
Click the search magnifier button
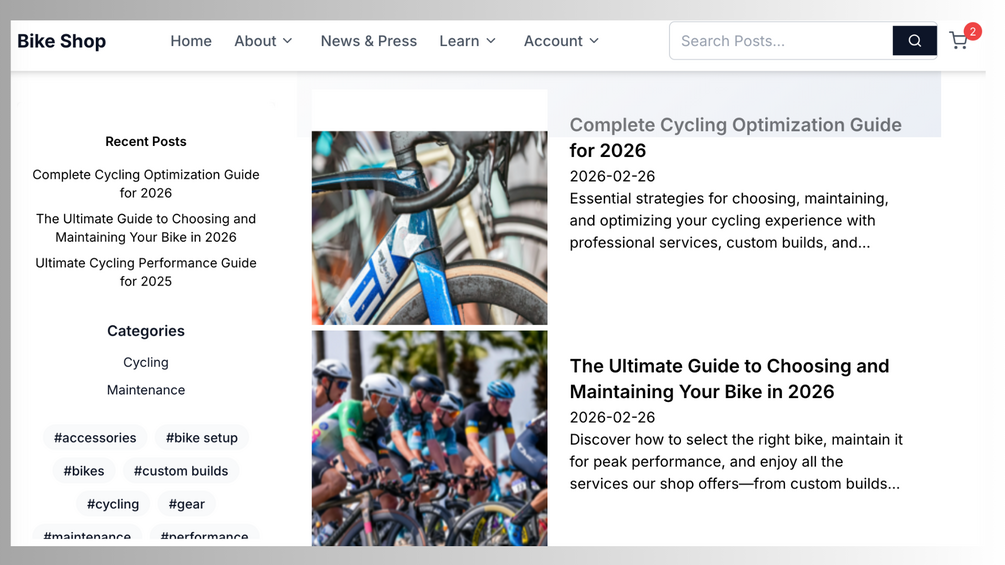pos(915,41)
